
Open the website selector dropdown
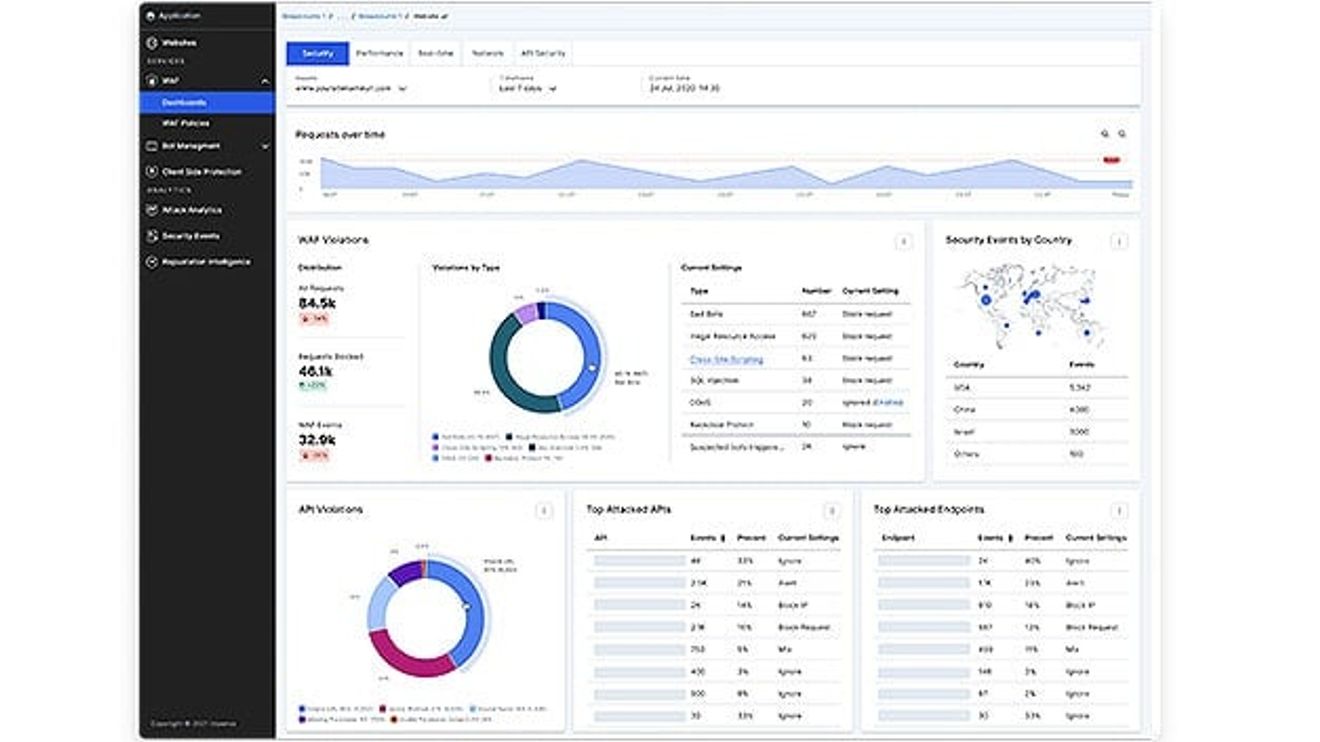351,88
